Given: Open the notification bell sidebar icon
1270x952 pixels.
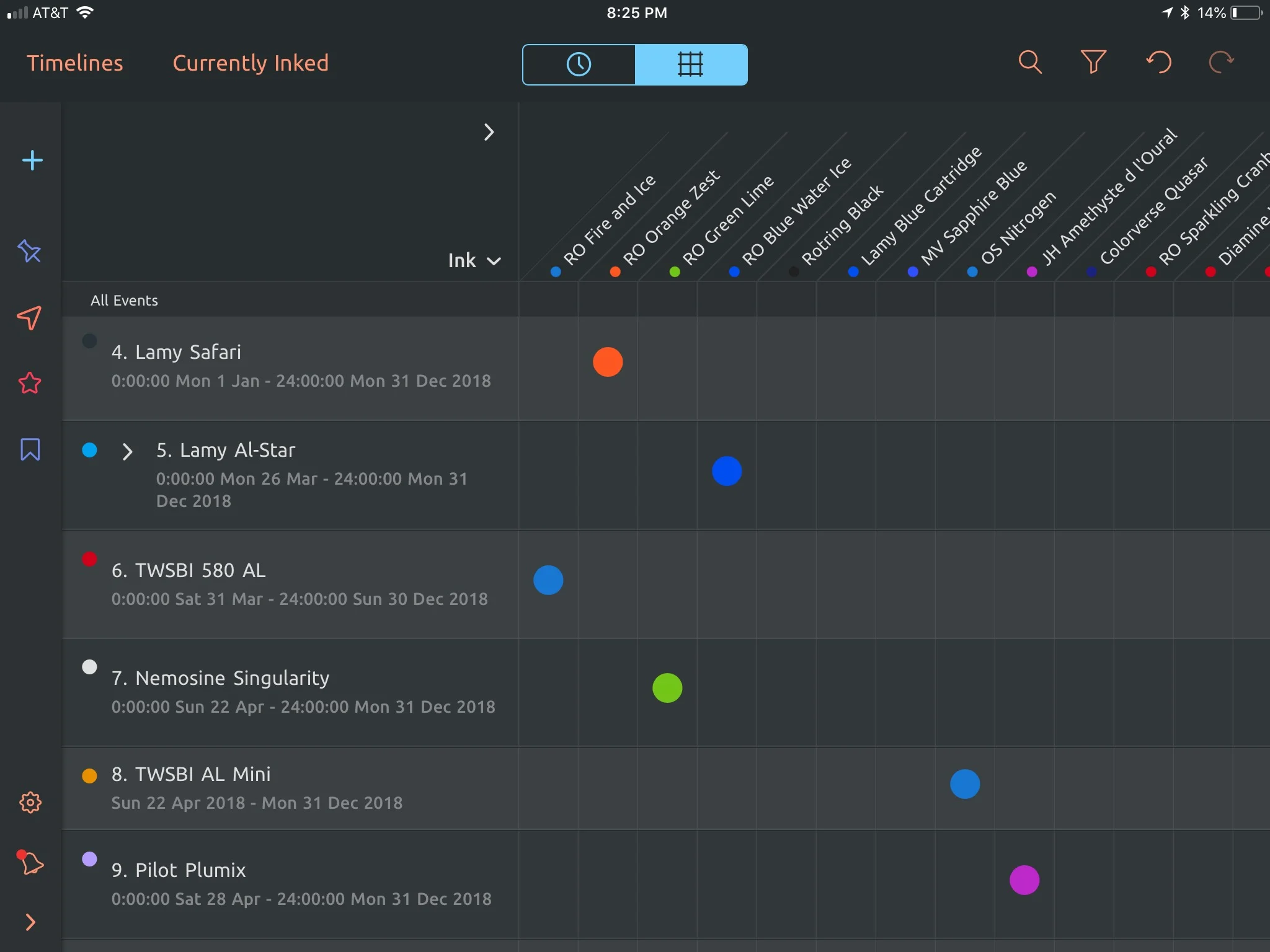Looking at the screenshot, I should pos(30,862).
